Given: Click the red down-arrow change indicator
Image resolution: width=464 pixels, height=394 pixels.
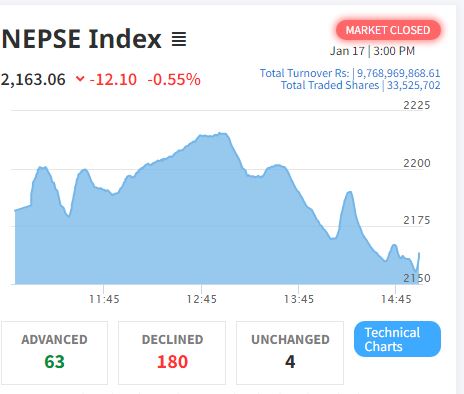Looking at the screenshot, I should 80,79.
